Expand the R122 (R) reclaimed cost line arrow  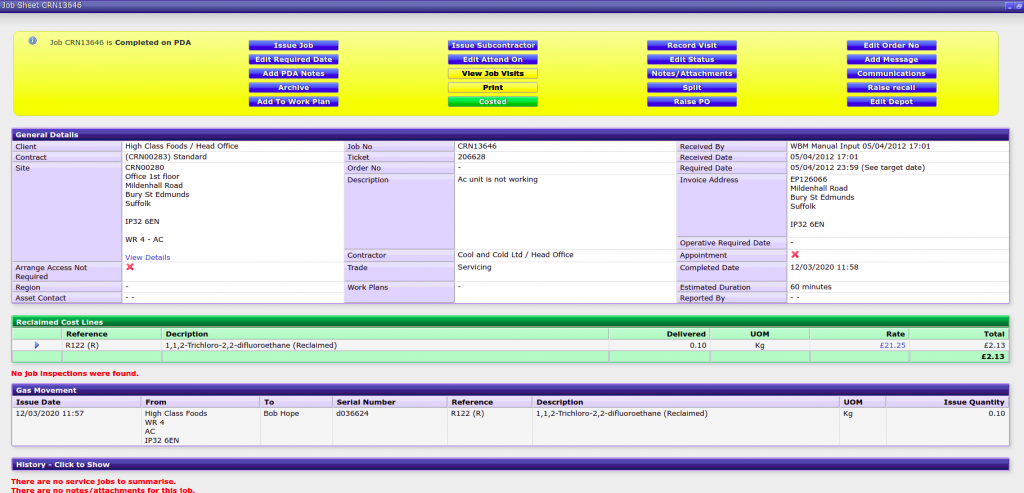37,345
